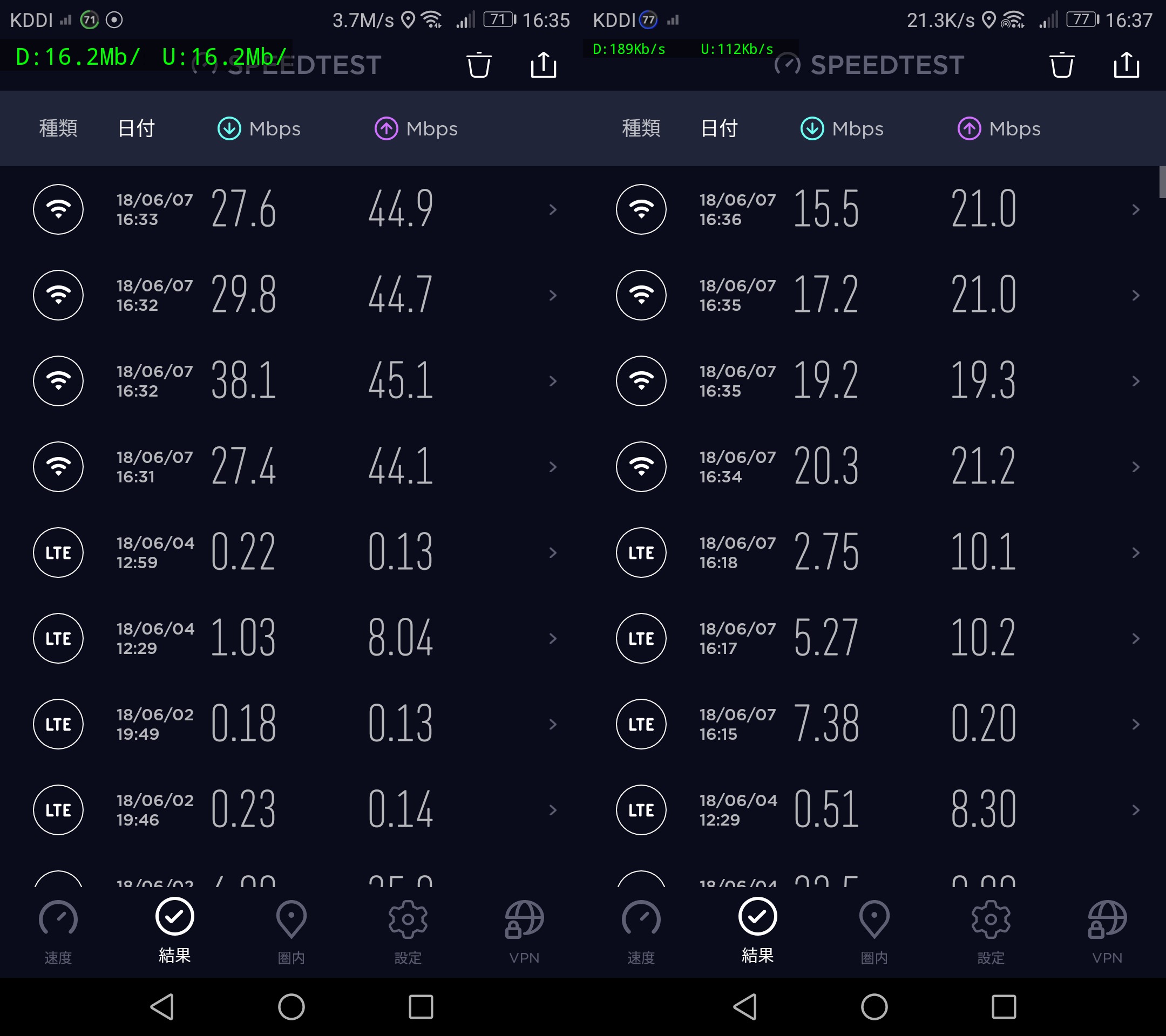
Task: Sort by 日付 column in left screenshot
Action: tap(136, 128)
